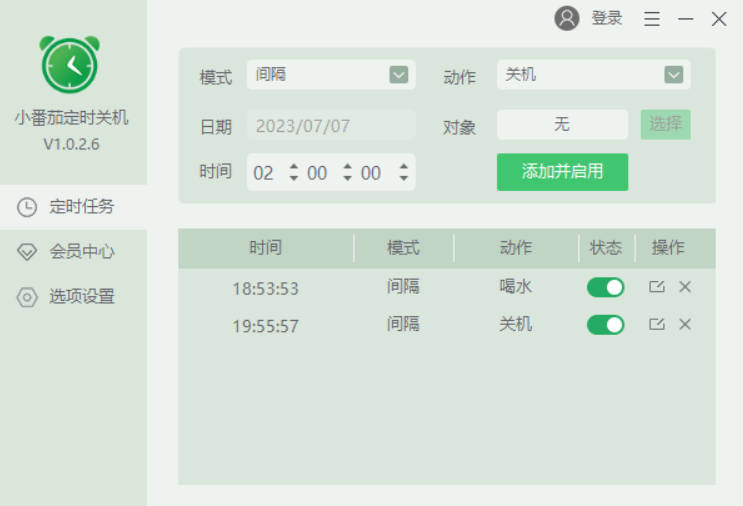The height and width of the screenshot is (506, 743).
Task: Click the 模式 column header
Action: click(403, 248)
